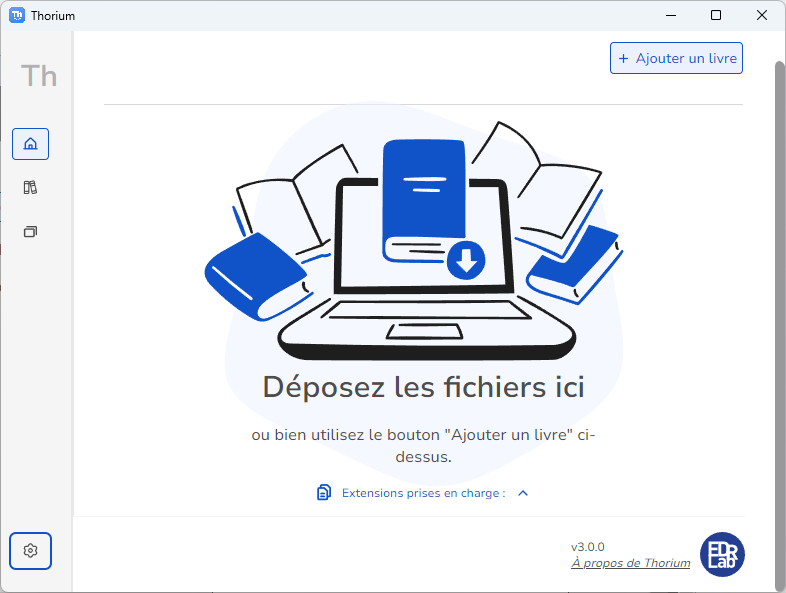Image resolution: width=786 pixels, height=593 pixels.
Task: Click the EDRLab round logo
Action: (x=722, y=554)
